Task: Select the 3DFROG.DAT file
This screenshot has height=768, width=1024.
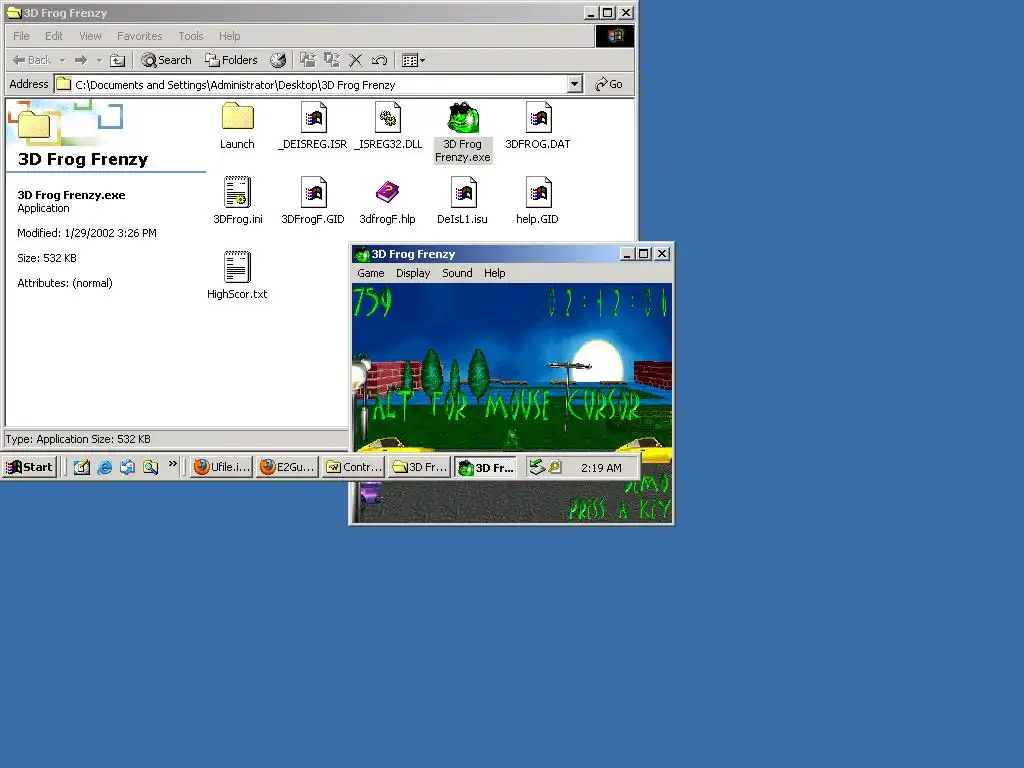Action: [537, 126]
